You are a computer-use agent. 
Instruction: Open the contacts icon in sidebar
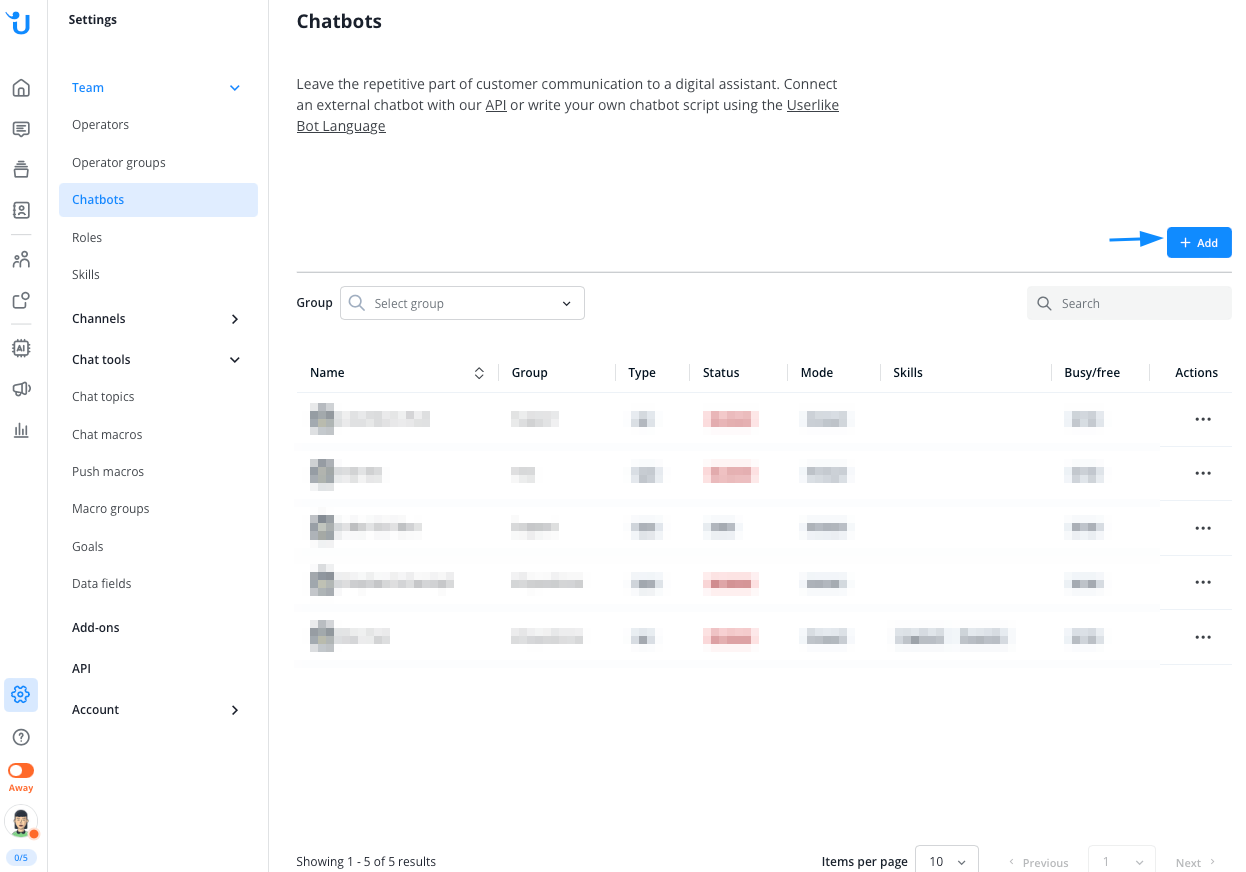pyautogui.click(x=21, y=211)
